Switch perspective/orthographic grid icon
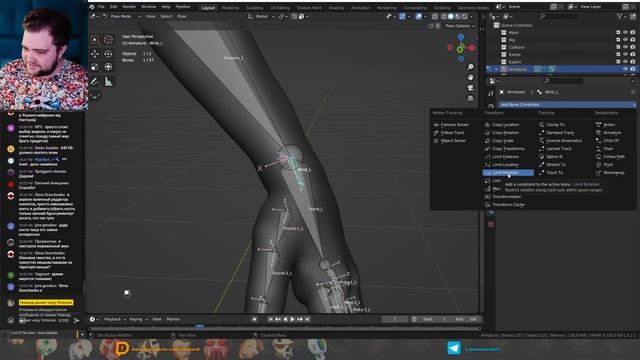Viewport: 640px width, 360px height. 470,98
